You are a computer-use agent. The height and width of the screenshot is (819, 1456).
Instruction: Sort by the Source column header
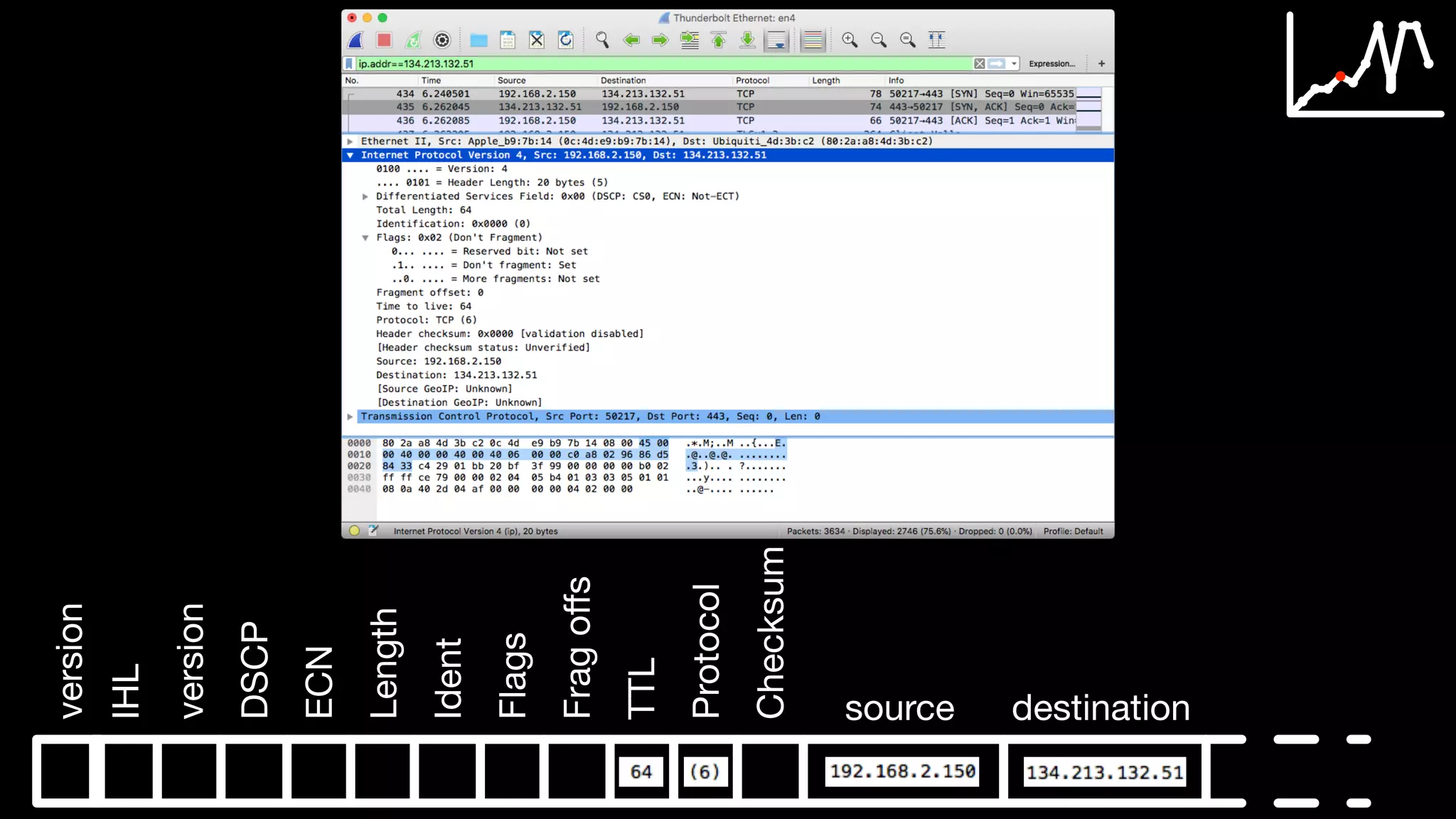pos(545,80)
